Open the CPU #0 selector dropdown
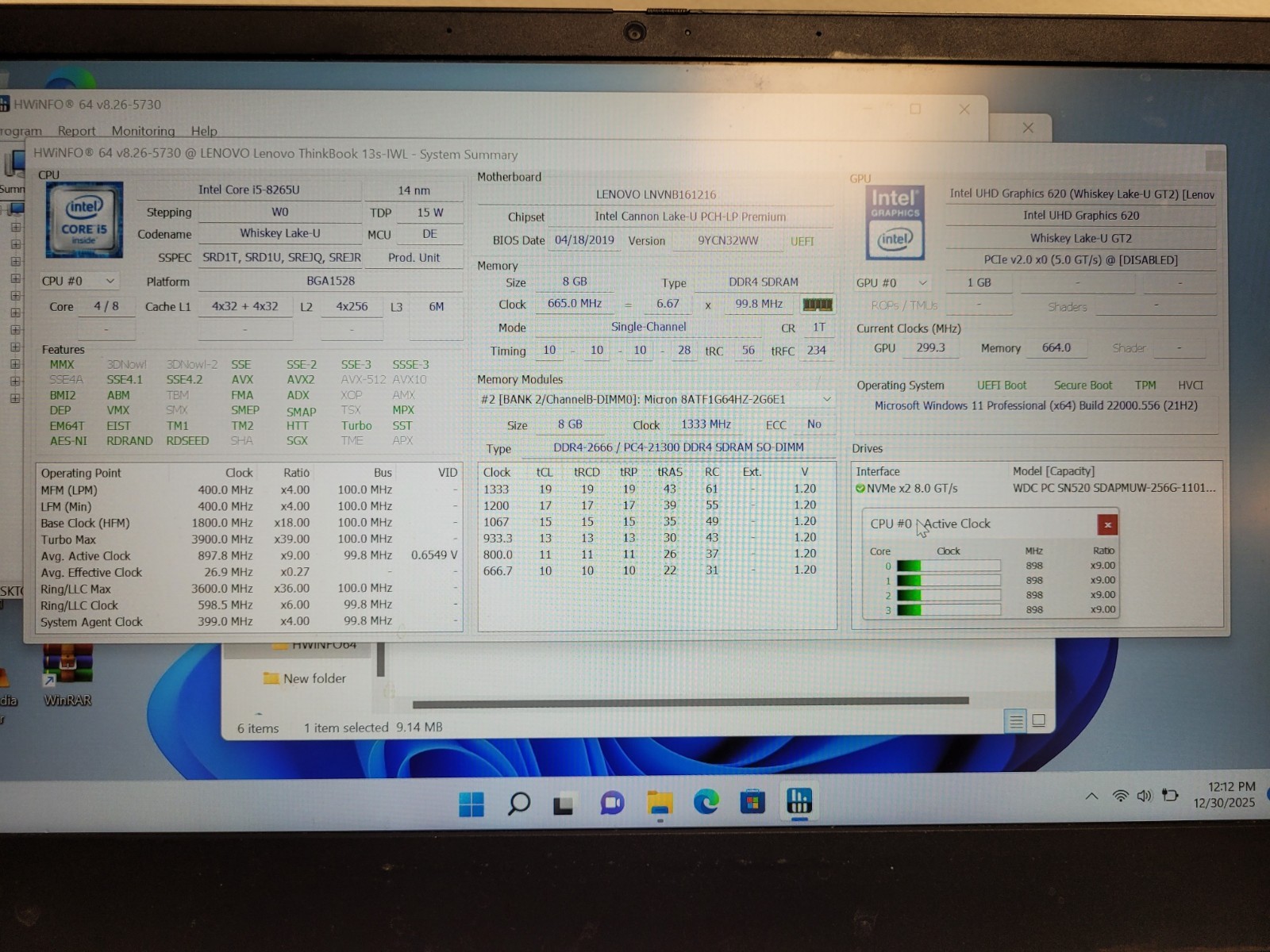This screenshot has width=1270, height=952. pyautogui.click(x=79, y=282)
